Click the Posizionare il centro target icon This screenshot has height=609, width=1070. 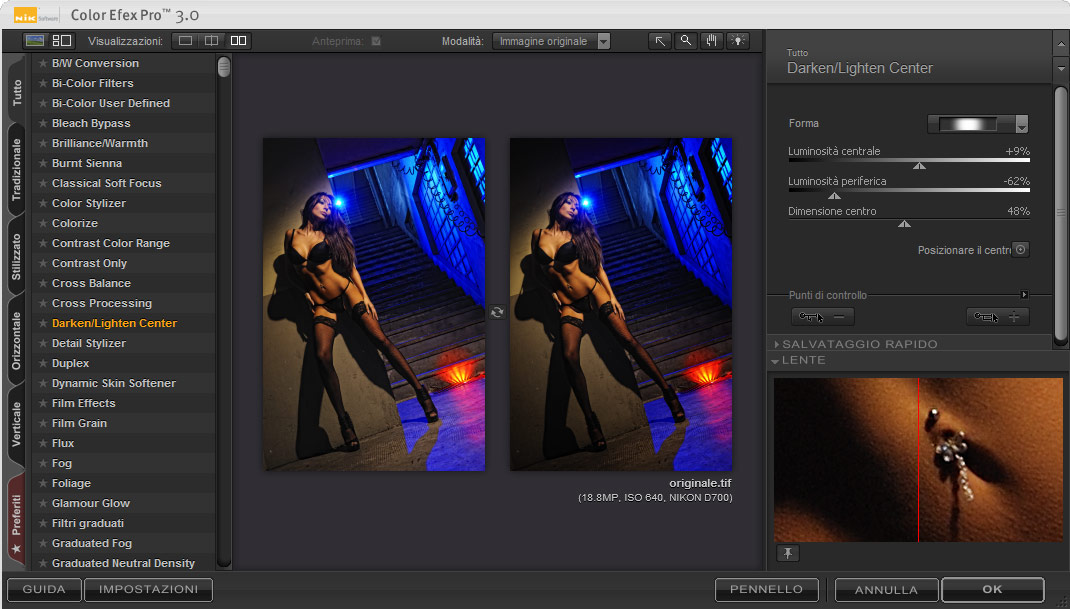tap(1020, 249)
